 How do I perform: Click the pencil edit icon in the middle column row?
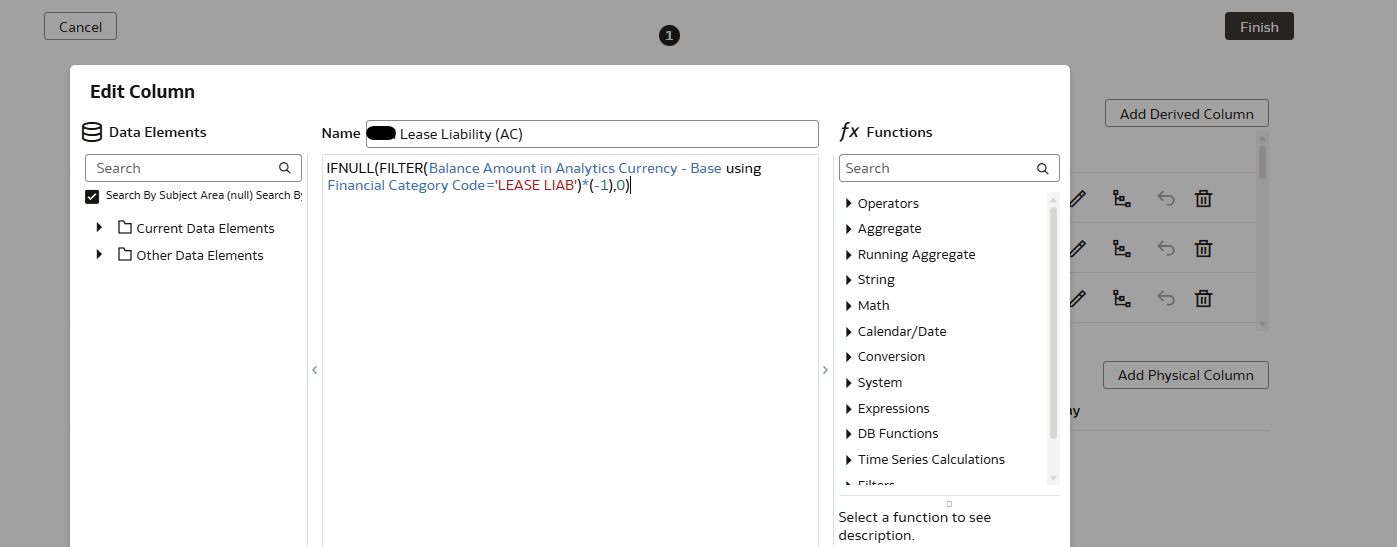point(1077,248)
